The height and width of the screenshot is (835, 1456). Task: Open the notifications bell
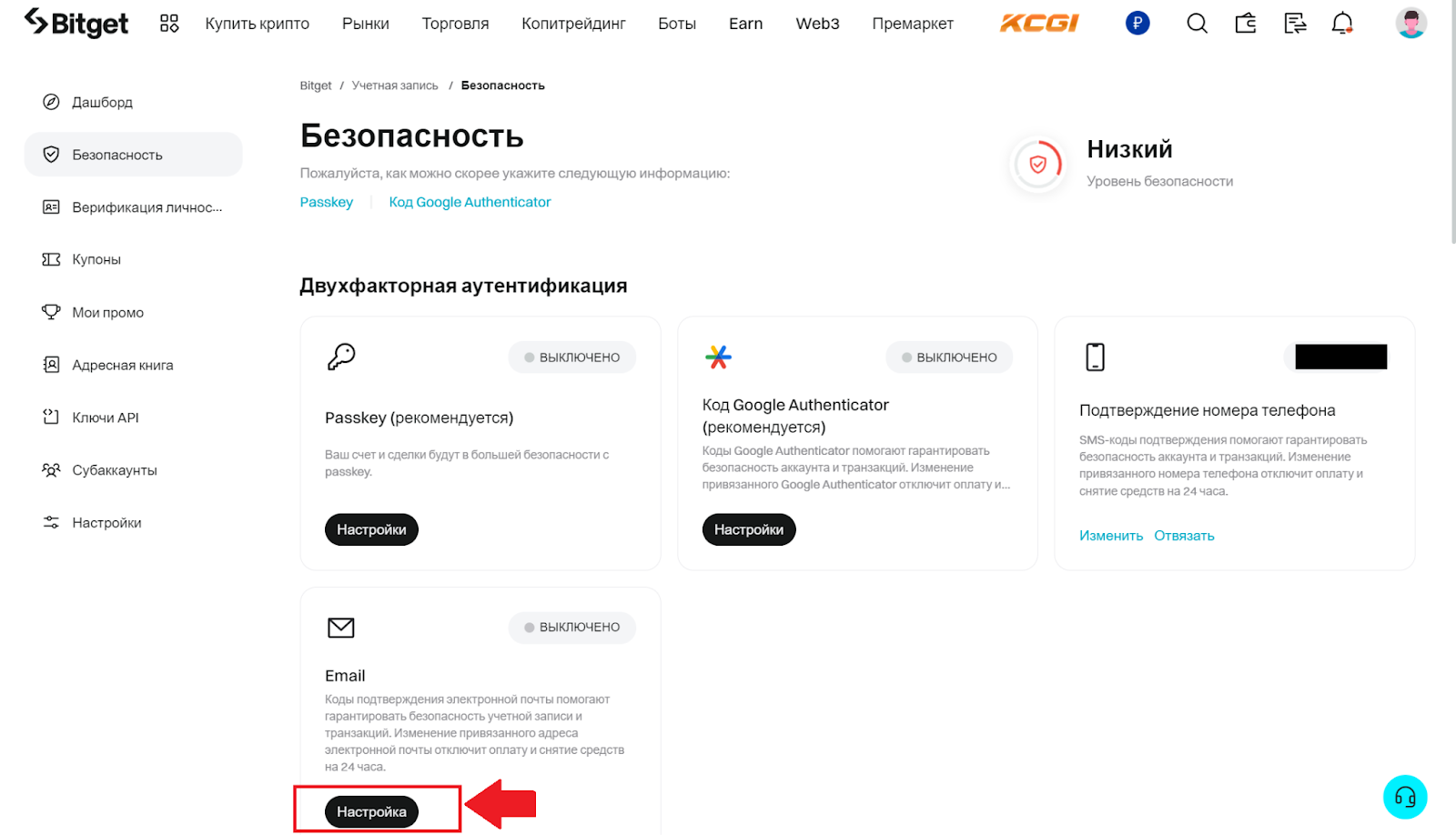coord(1342,24)
